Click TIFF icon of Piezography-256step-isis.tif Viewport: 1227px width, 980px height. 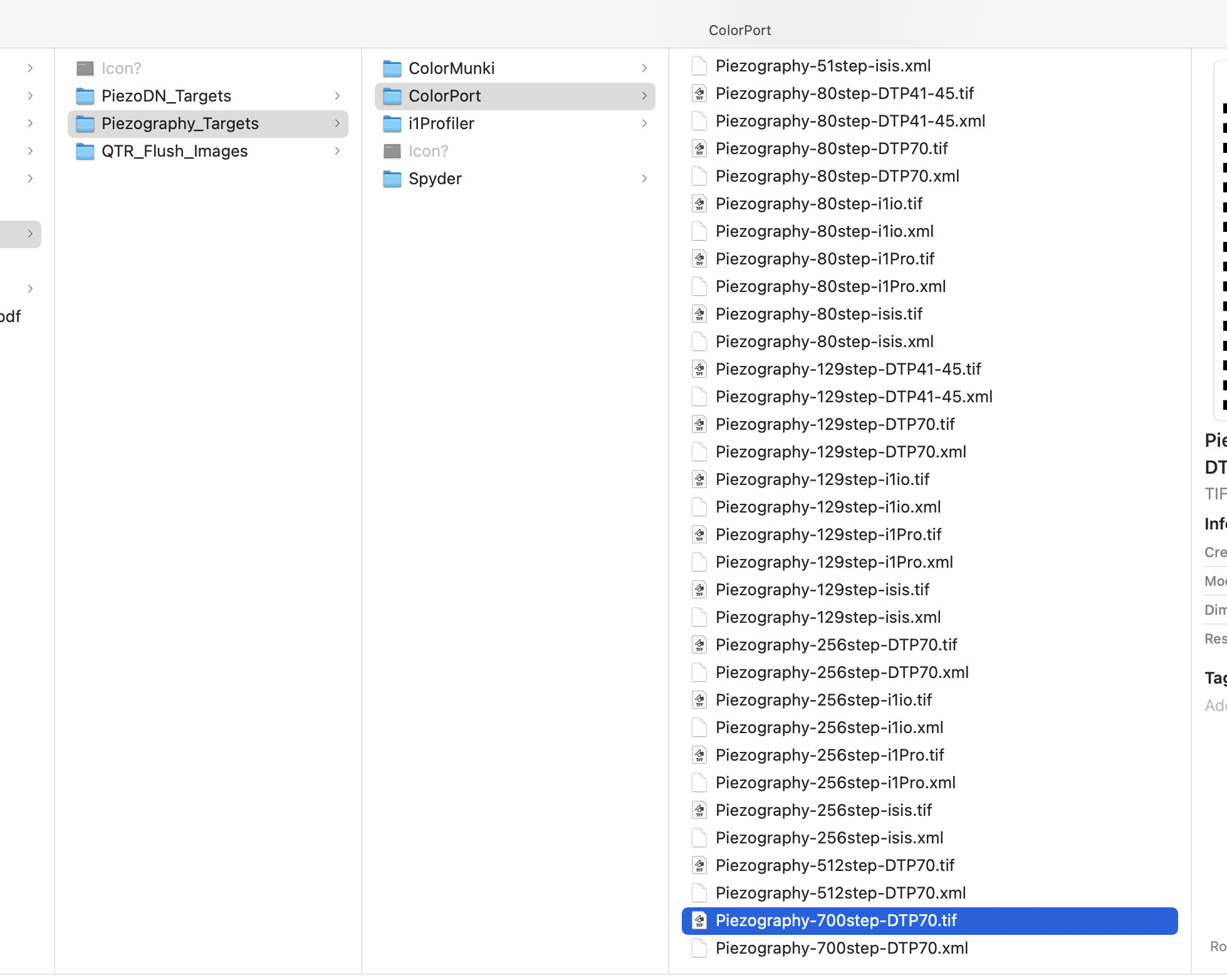pyautogui.click(x=699, y=810)
